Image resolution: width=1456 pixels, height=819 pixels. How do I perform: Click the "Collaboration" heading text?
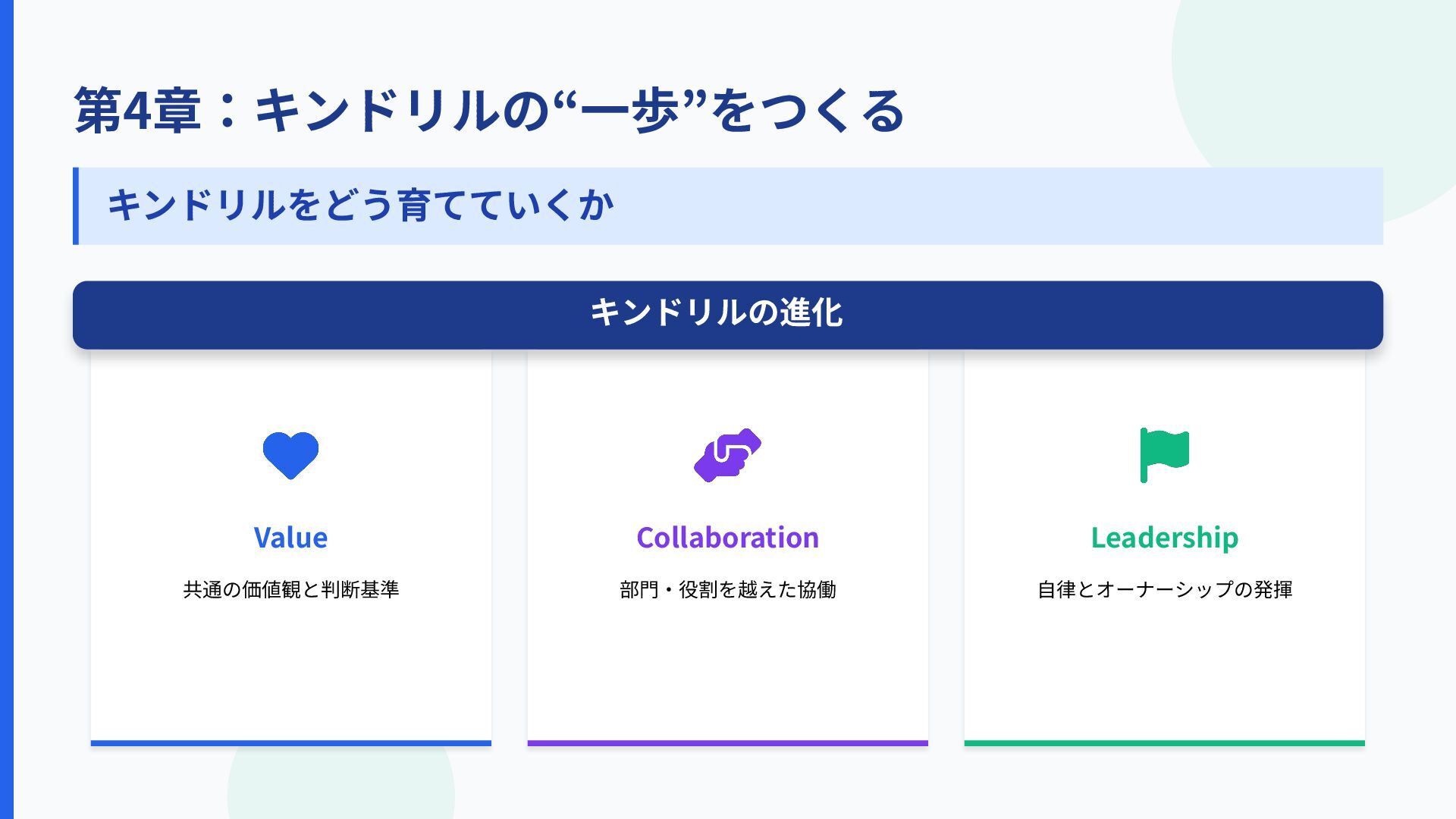pyautogui.click(x=727, y=538)
